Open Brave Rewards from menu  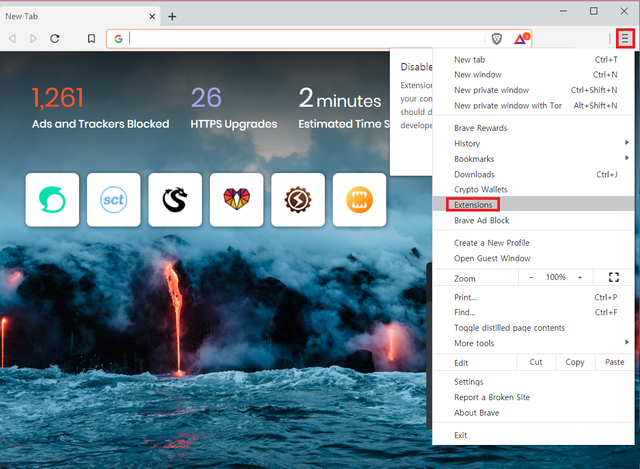coord(533,128)
